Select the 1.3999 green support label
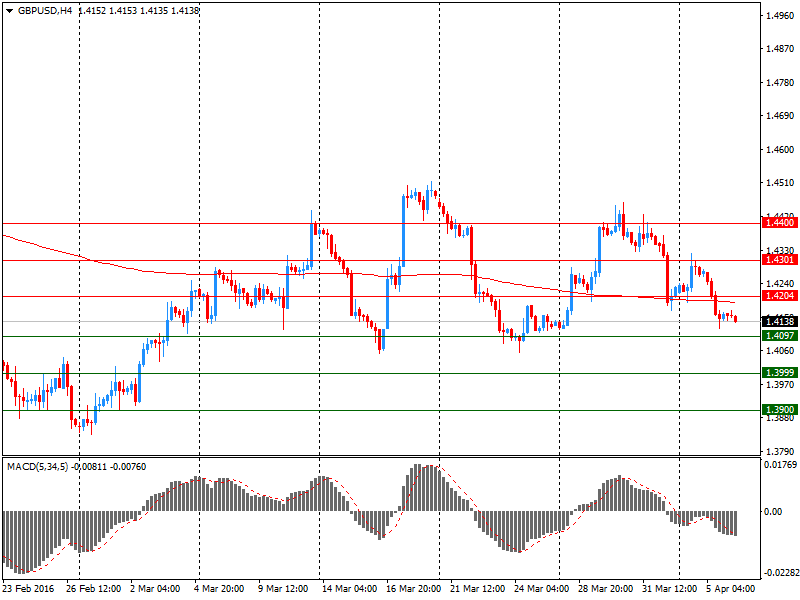The image size is (800, 600). (780, 372)
